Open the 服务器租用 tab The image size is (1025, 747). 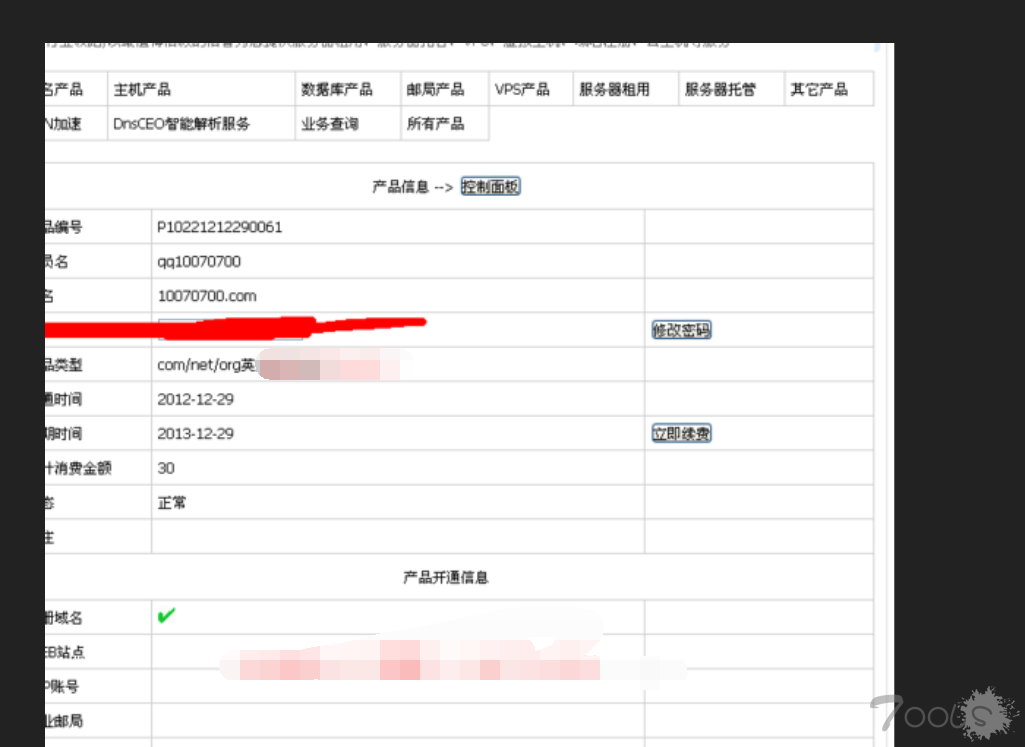pyautogui.click(x=614, y=90)
